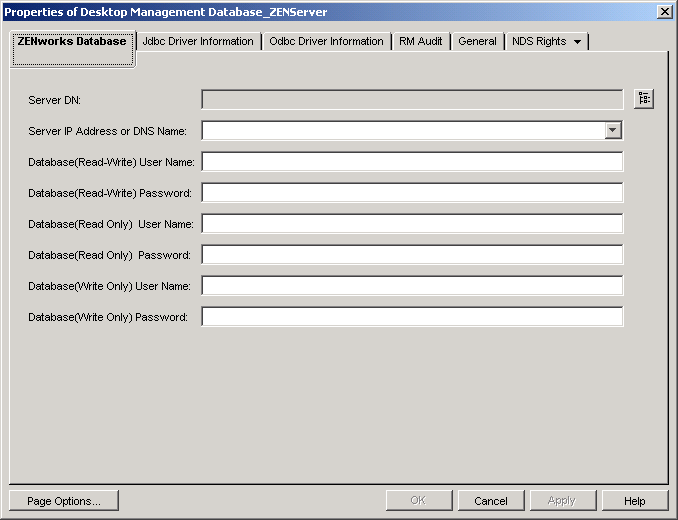
Task: Click the Apply button
Action: point(563,501)
